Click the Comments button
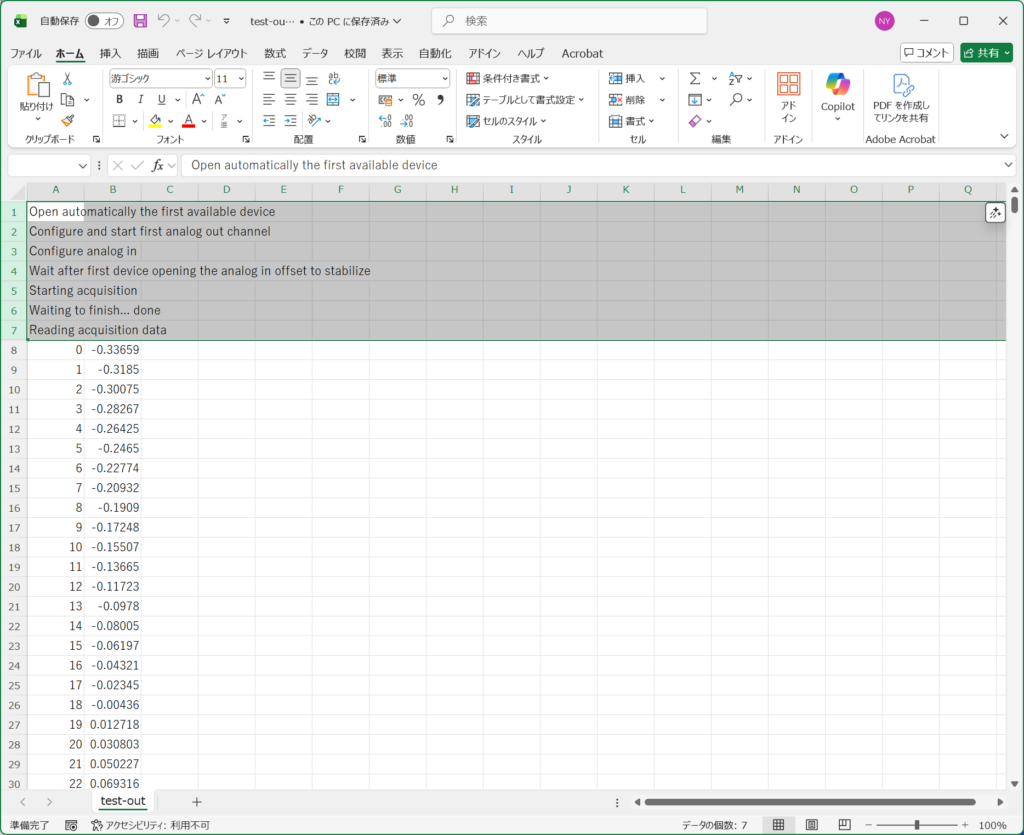The height and width of the screenshot is (835, 1024). [926, 53]
